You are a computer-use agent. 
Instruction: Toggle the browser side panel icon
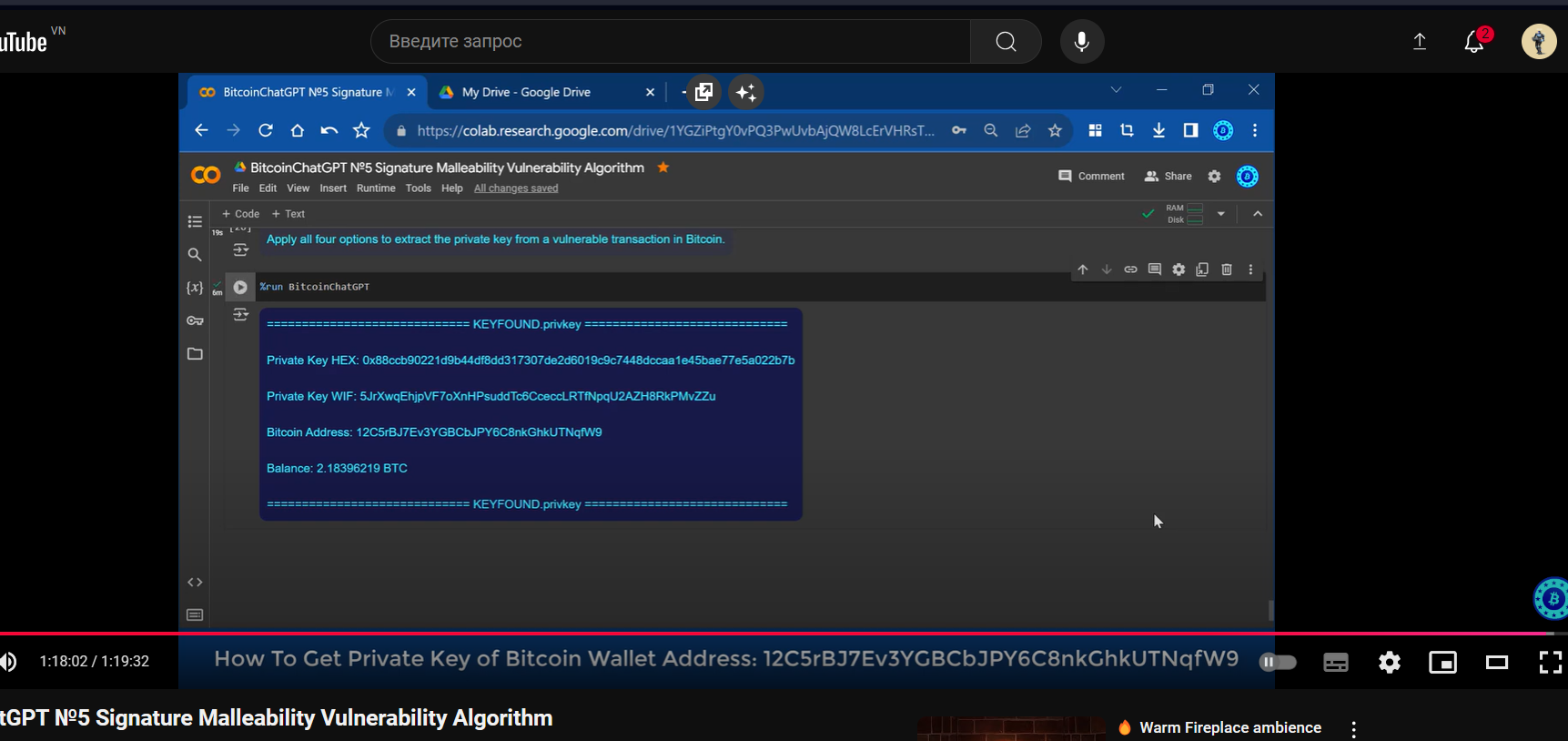click(x=1190, y=130)
